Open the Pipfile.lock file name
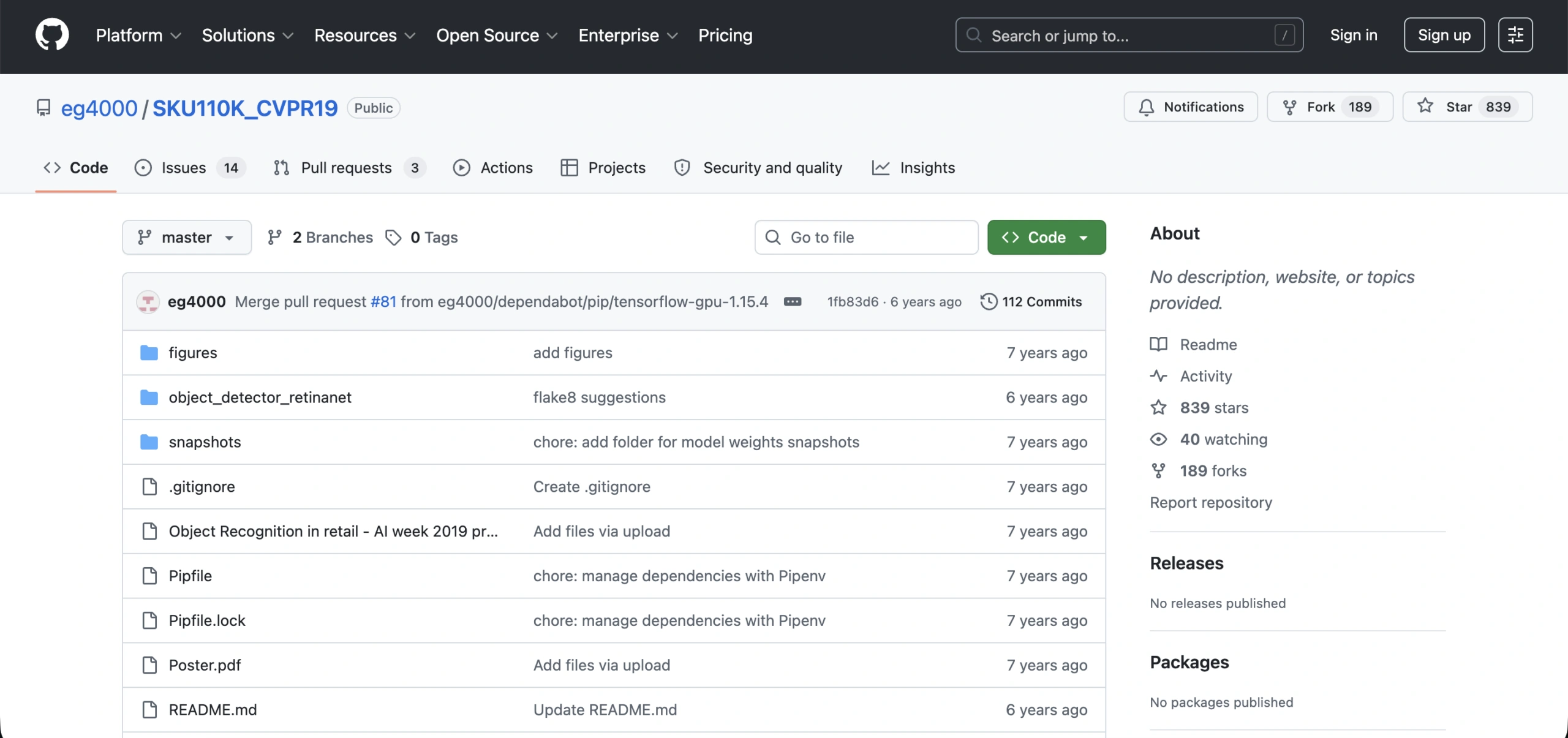 pos(207,620)
